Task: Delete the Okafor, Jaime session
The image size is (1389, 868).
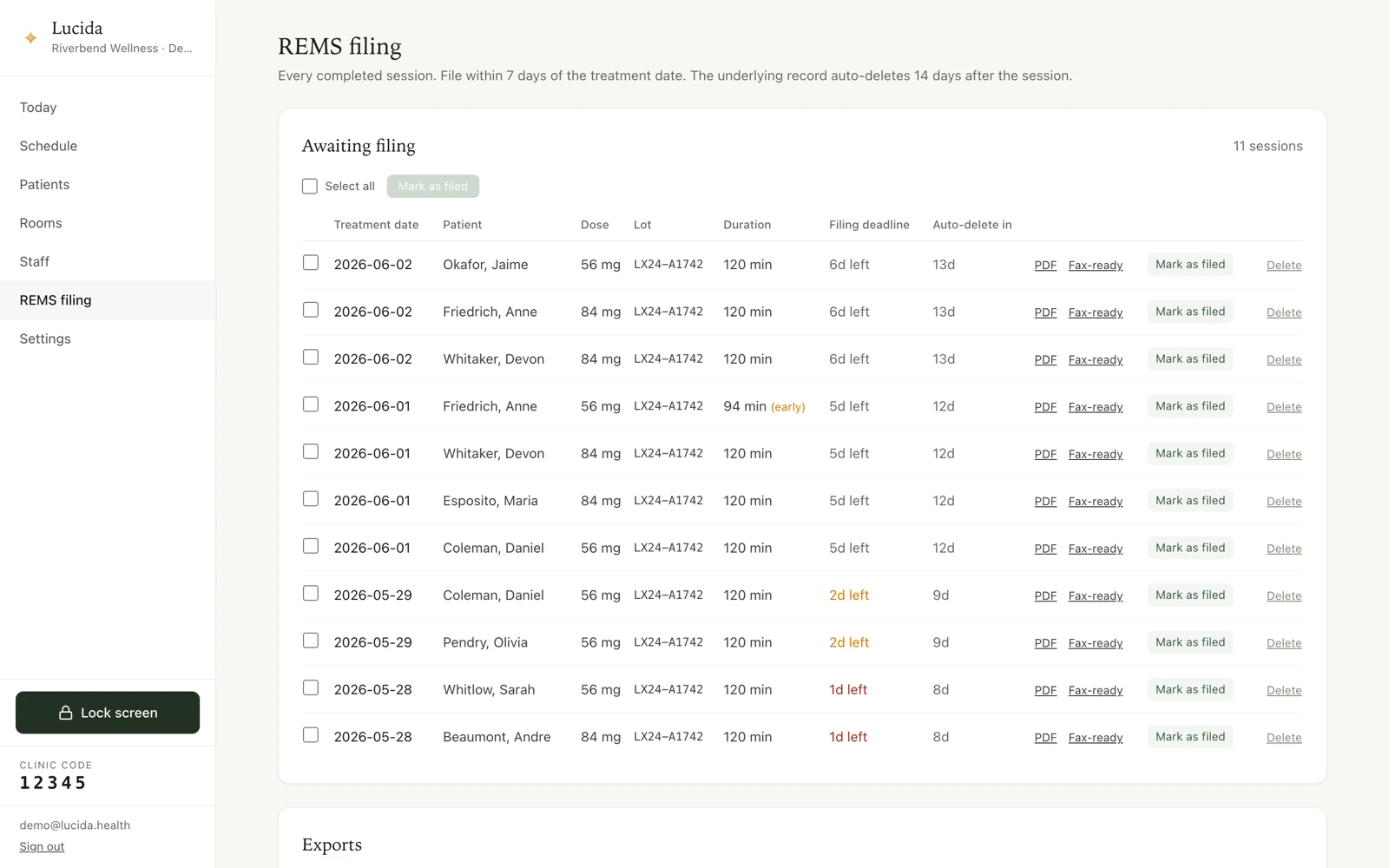Action: click(1284, 265)
